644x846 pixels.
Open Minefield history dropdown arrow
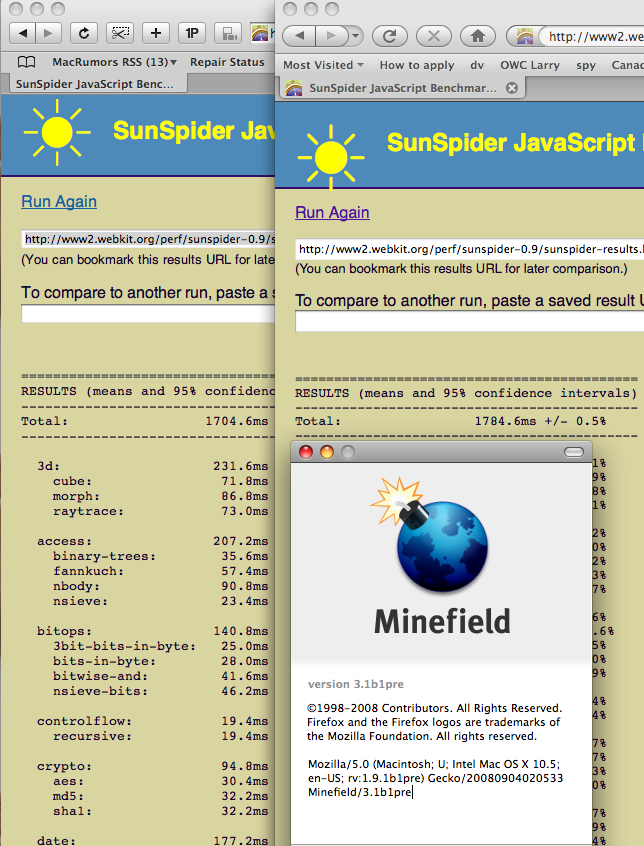[x=355, y=36]
